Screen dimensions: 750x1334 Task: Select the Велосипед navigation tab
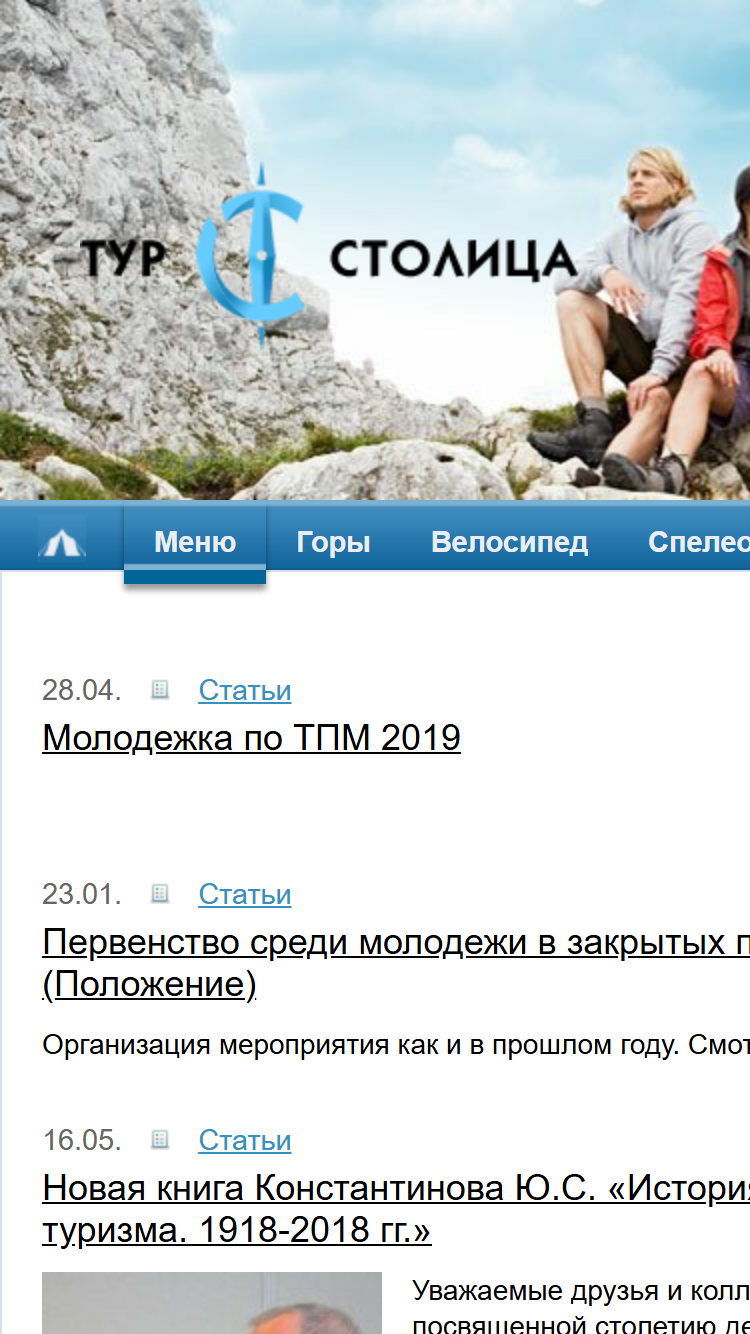[x=509, y=542]
